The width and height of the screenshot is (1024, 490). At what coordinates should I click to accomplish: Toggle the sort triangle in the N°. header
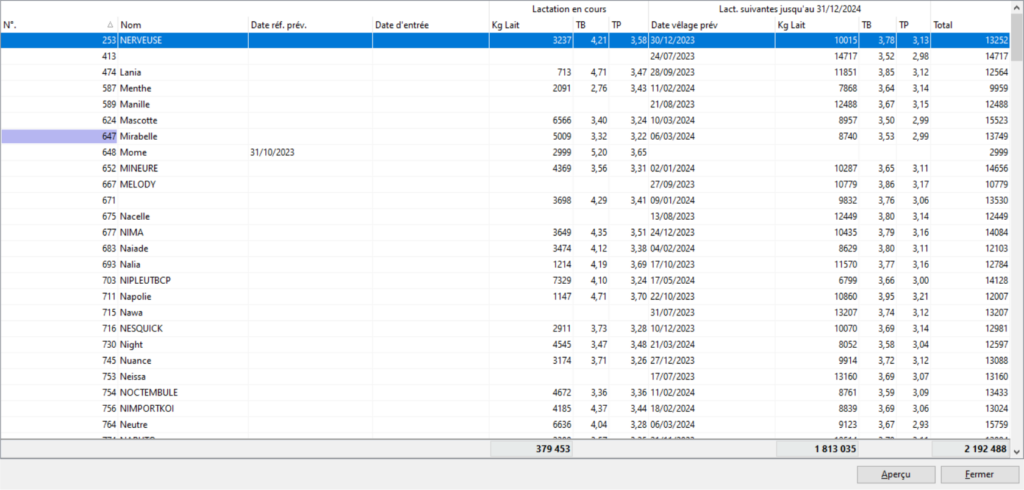click(110, 25)
